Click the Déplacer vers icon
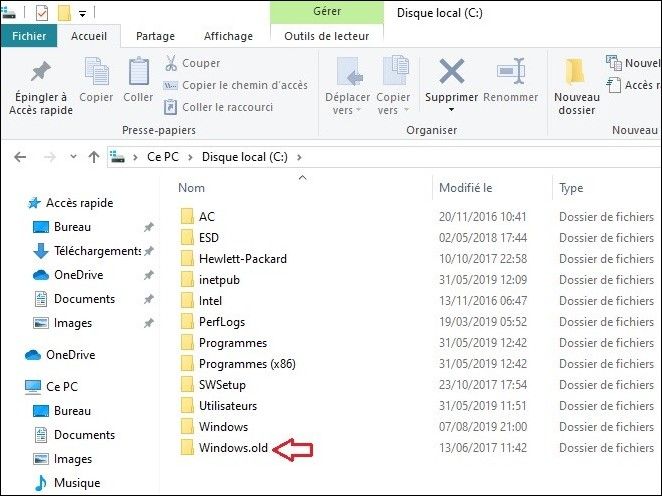Viewport: 662px width, 496px height. (350, 71)
